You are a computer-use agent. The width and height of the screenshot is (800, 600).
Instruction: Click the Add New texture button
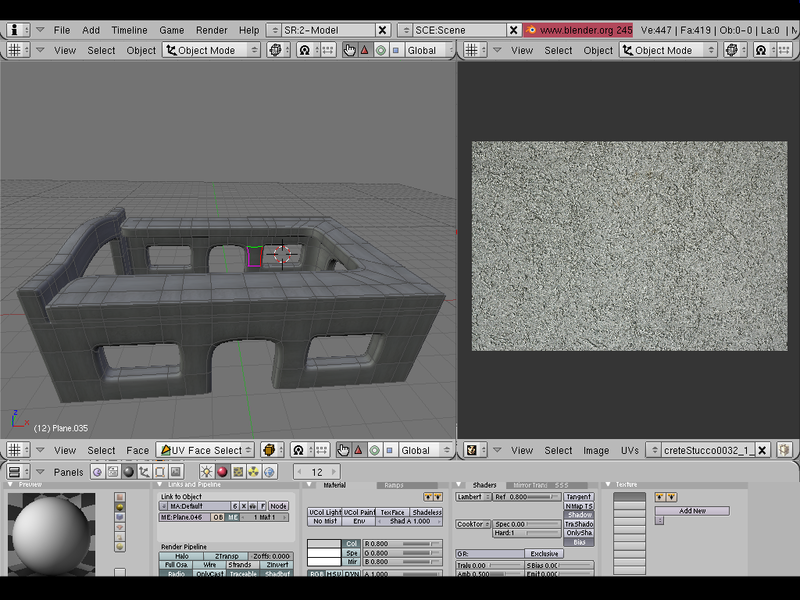tap(692, 511)
